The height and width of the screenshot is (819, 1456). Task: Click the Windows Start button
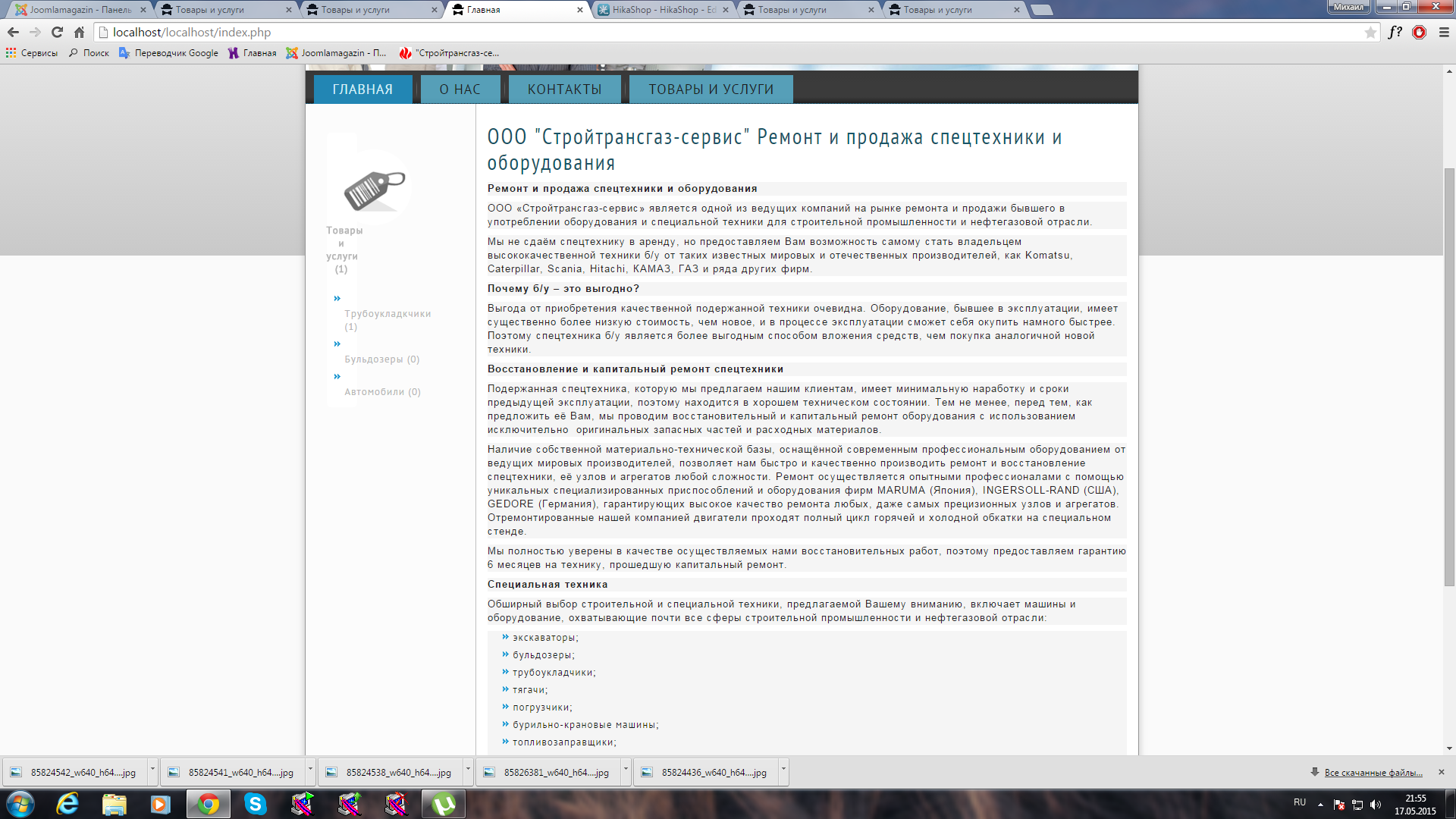(x=20, y=804)
